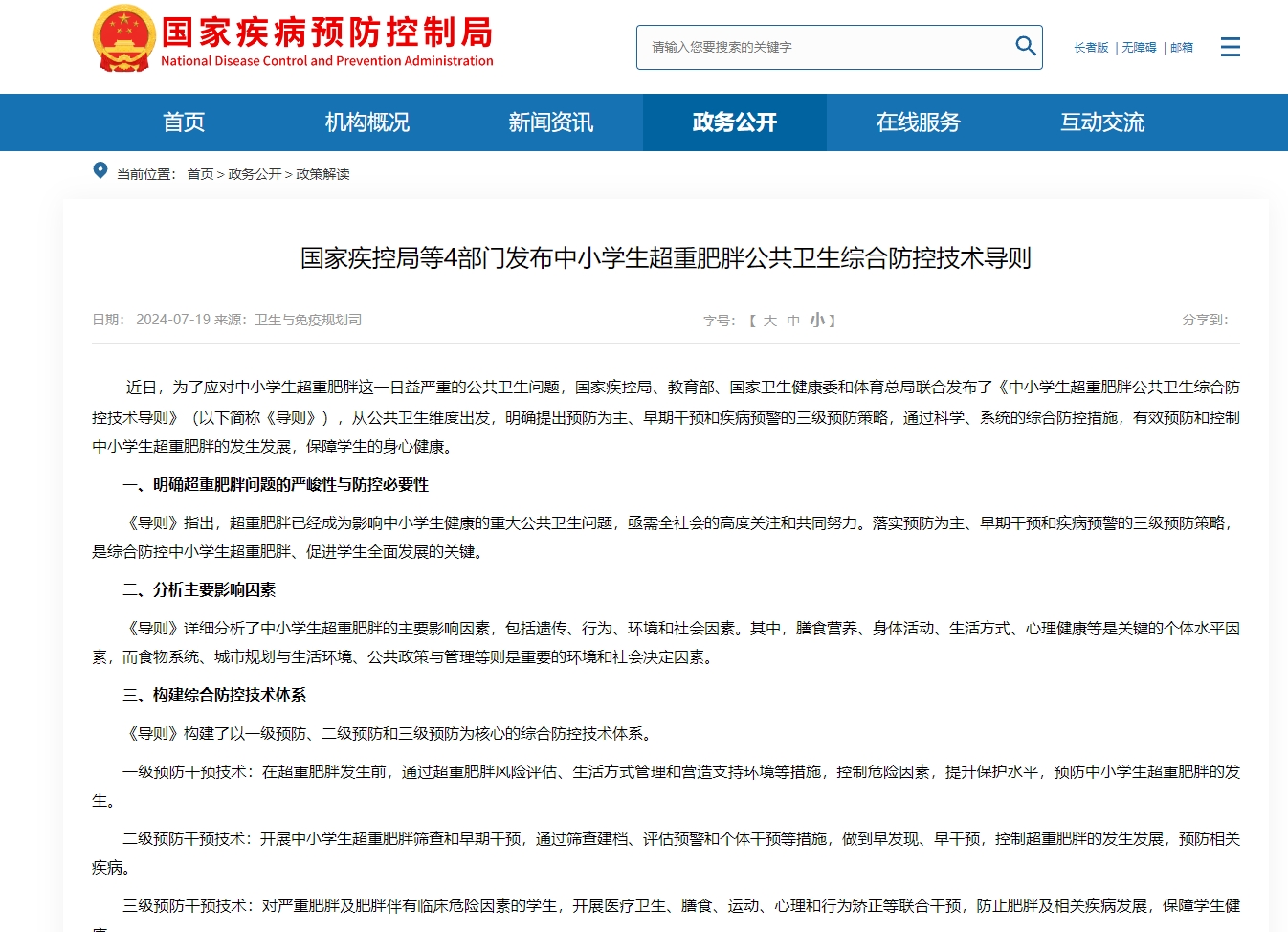Click paragraph starting 一级预防干预技术
The width and height of the screenshot is (1288, 932).
[666, 786]
